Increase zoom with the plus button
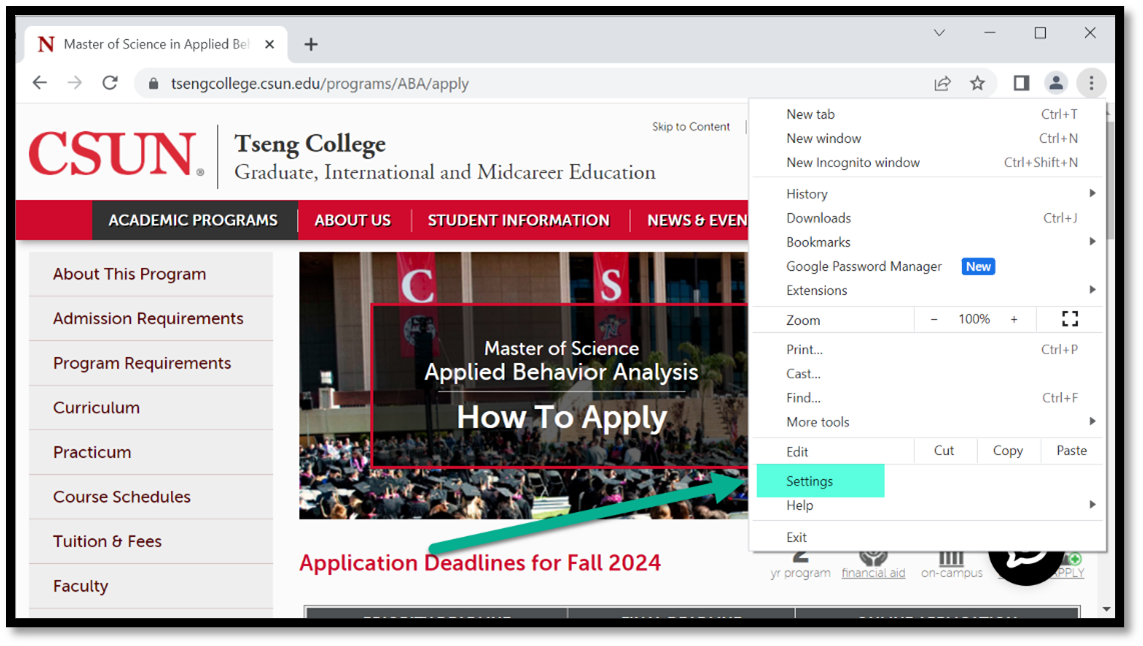The width and height of the screenshot is (1143, 646). [1014, 319]
